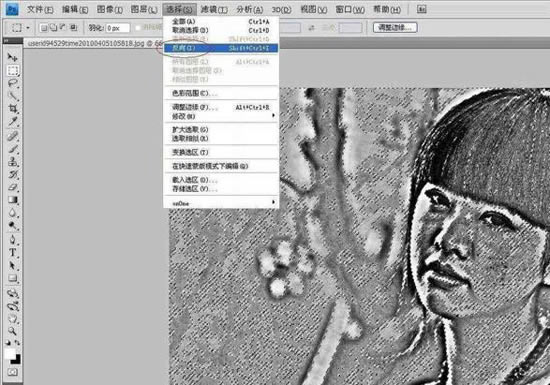The image size is (550, 385).
Task: Toggle Quick Mask mode button
Action: coord(13,372)
